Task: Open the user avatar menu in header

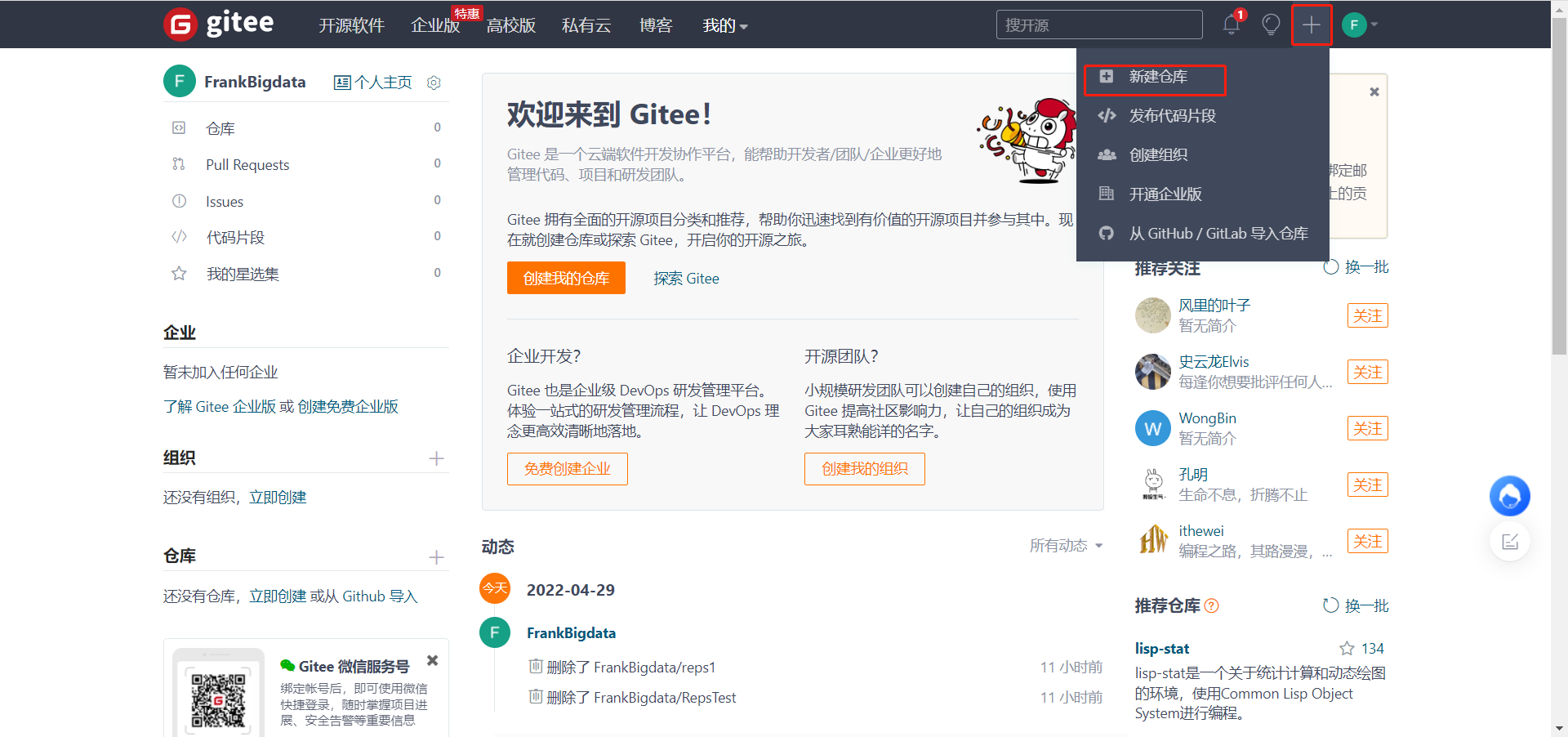Action: (x=1360, y=25)
